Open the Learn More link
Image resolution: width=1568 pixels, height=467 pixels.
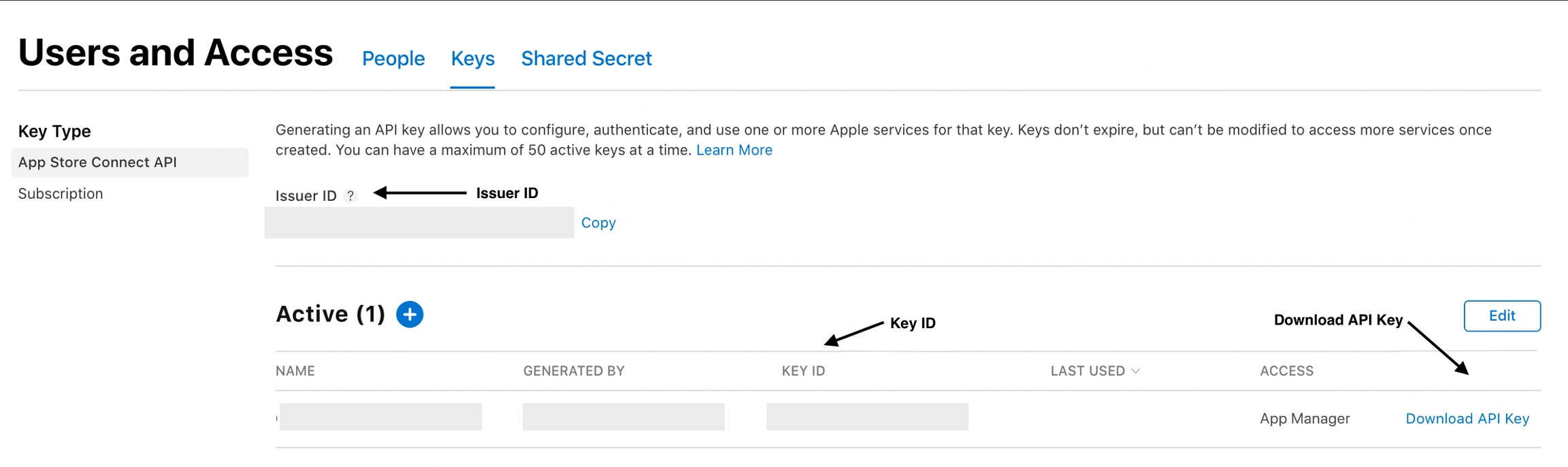(x=734, y=150)
